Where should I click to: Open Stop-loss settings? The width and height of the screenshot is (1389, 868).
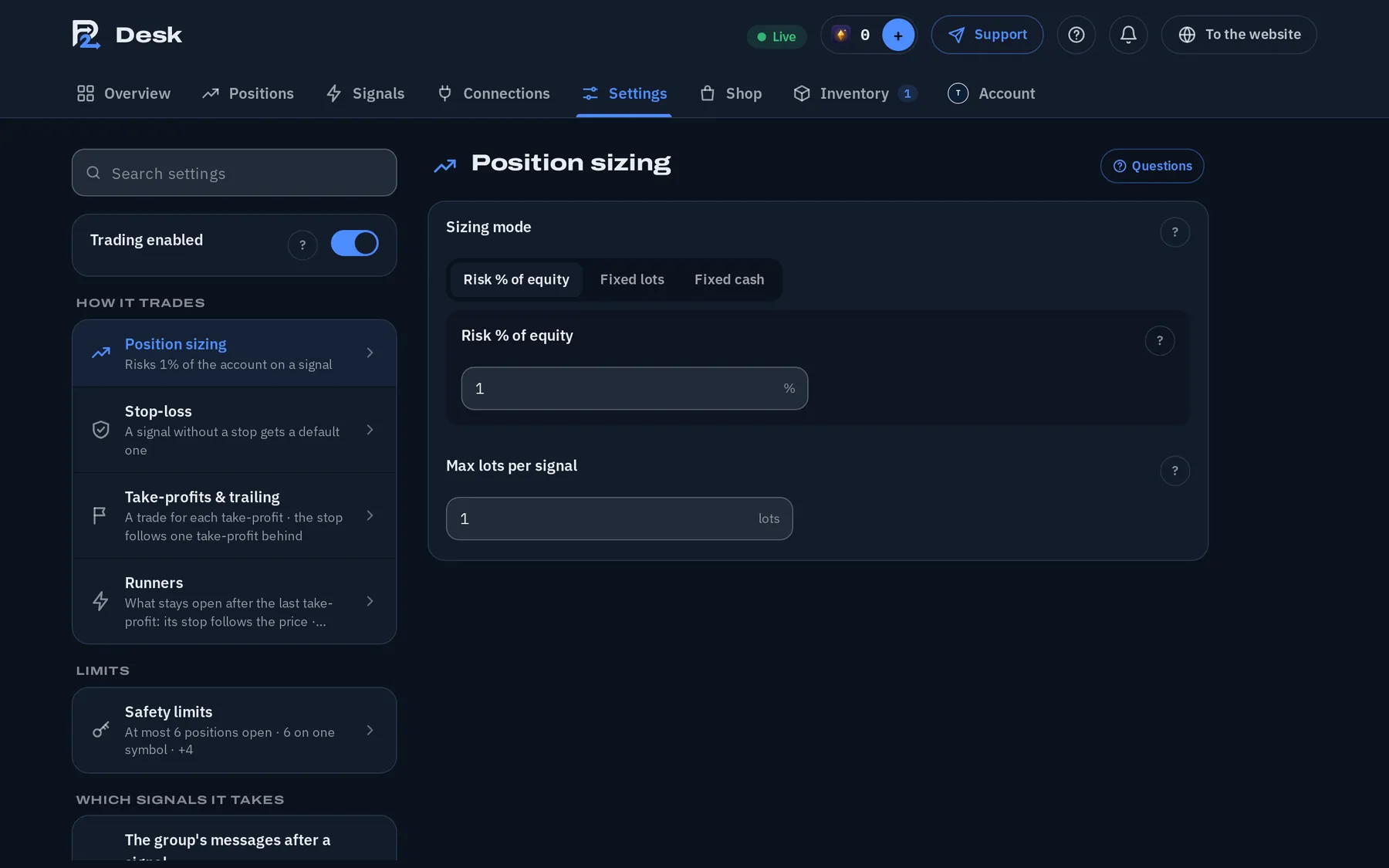click(x=235, y=430)
